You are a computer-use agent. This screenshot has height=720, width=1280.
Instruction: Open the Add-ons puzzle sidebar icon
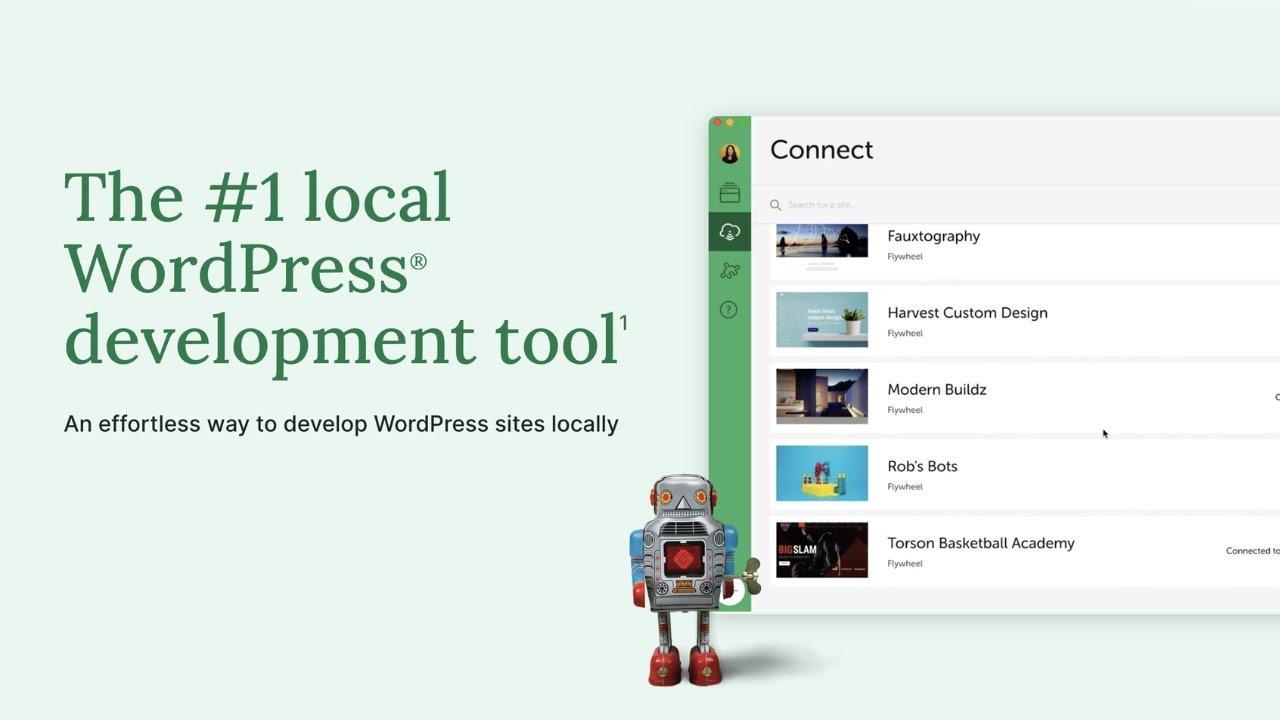coord(730,270)
